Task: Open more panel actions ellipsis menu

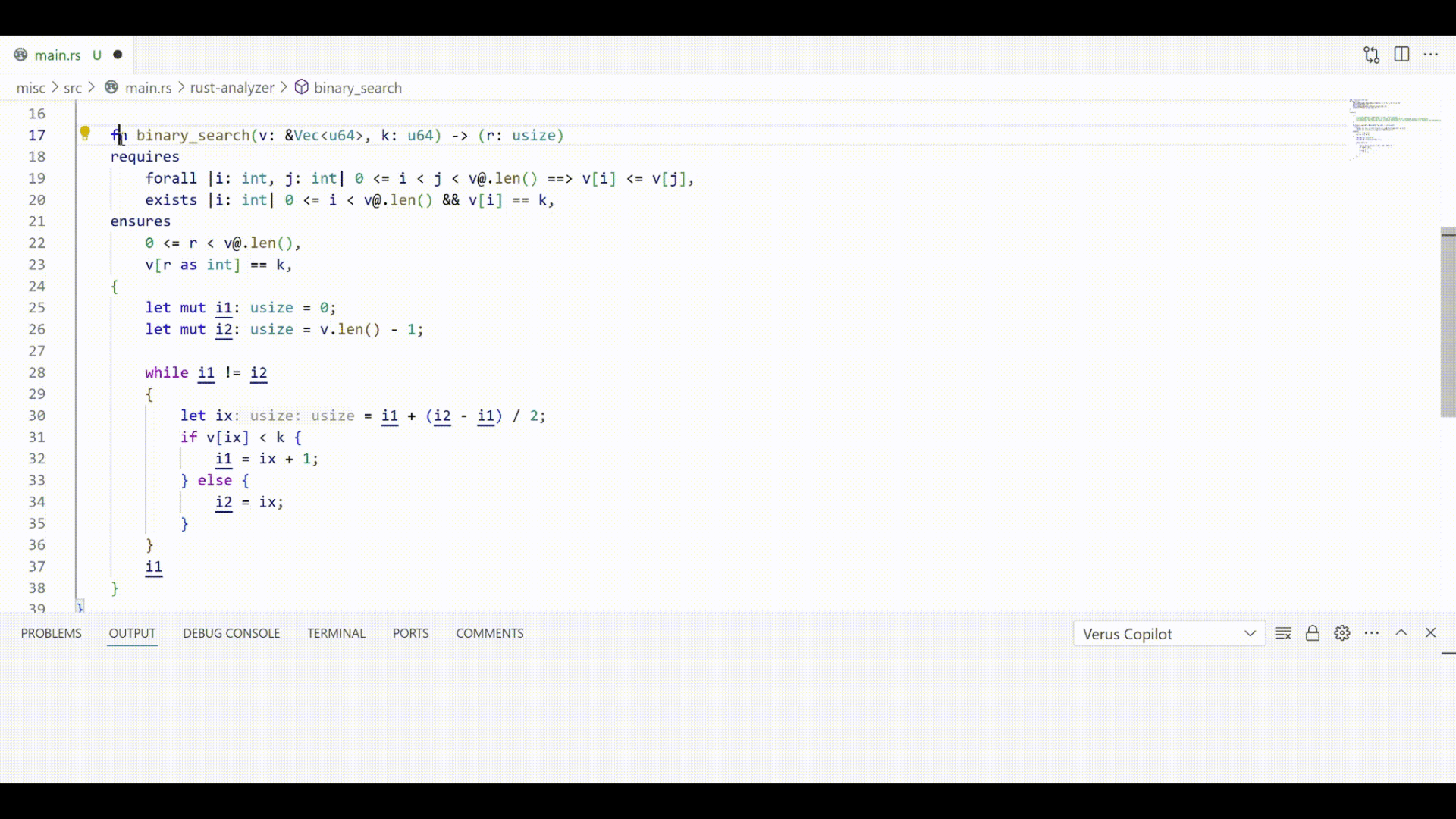Action: pos(1373,633)
